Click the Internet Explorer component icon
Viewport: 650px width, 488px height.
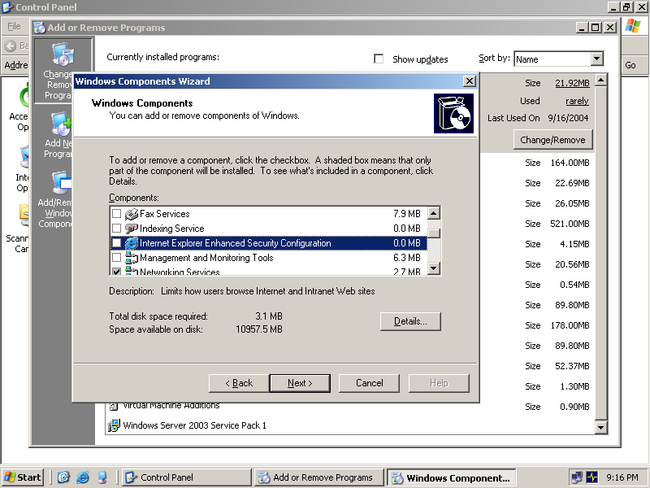point(131,243)
